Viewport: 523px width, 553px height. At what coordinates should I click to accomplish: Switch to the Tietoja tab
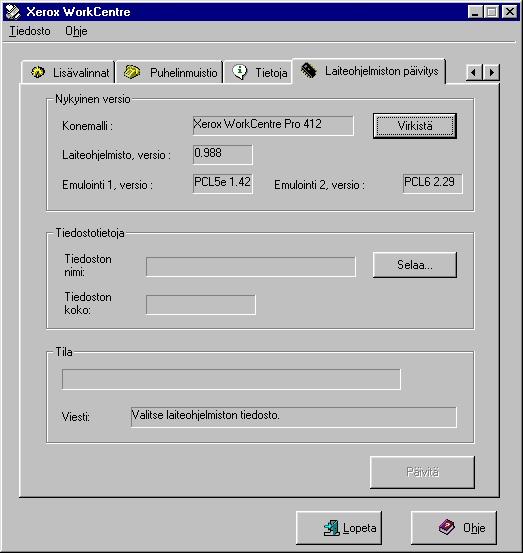pyautogui.click(x=258, y=72)
